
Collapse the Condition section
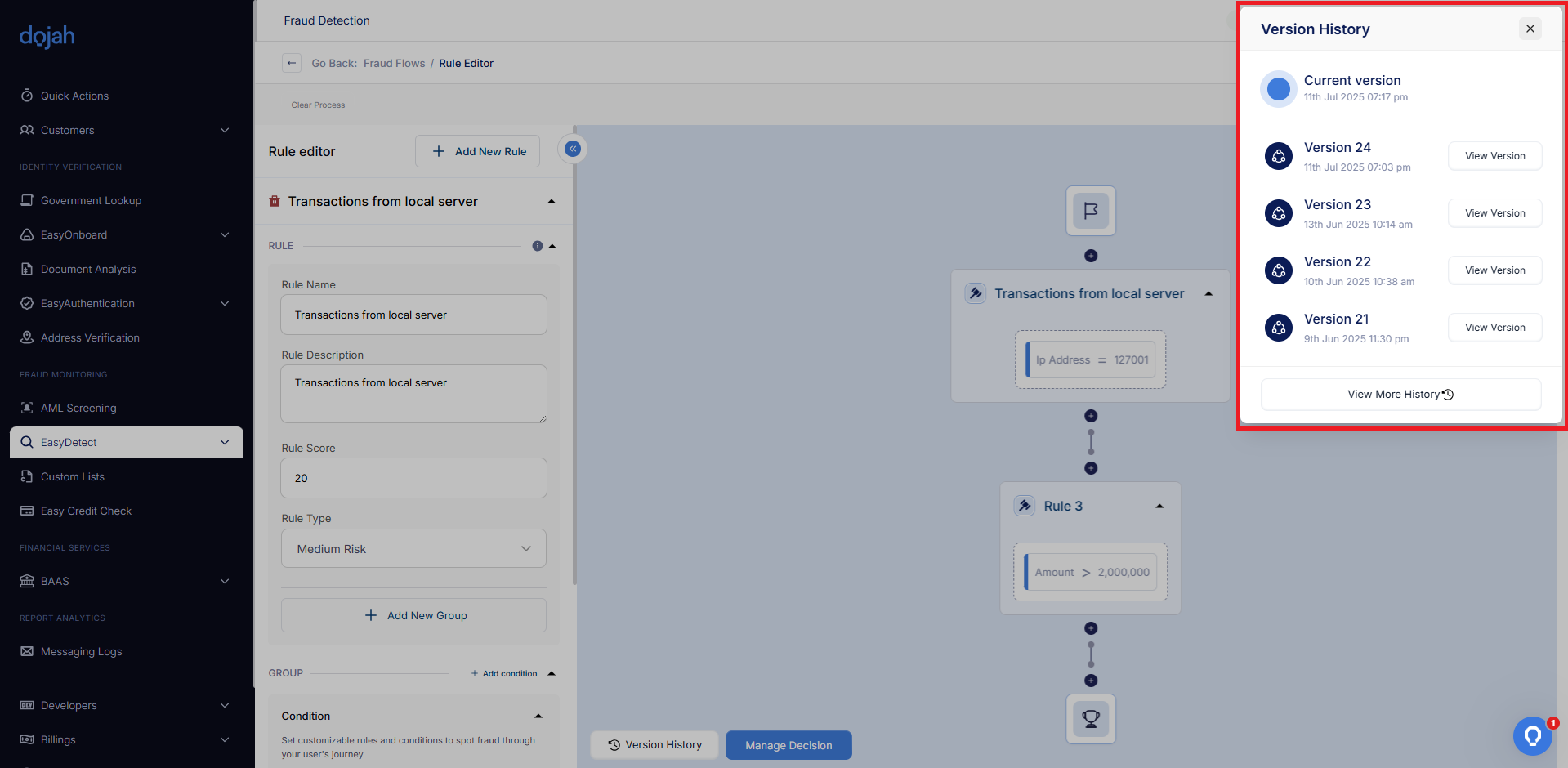538,716
